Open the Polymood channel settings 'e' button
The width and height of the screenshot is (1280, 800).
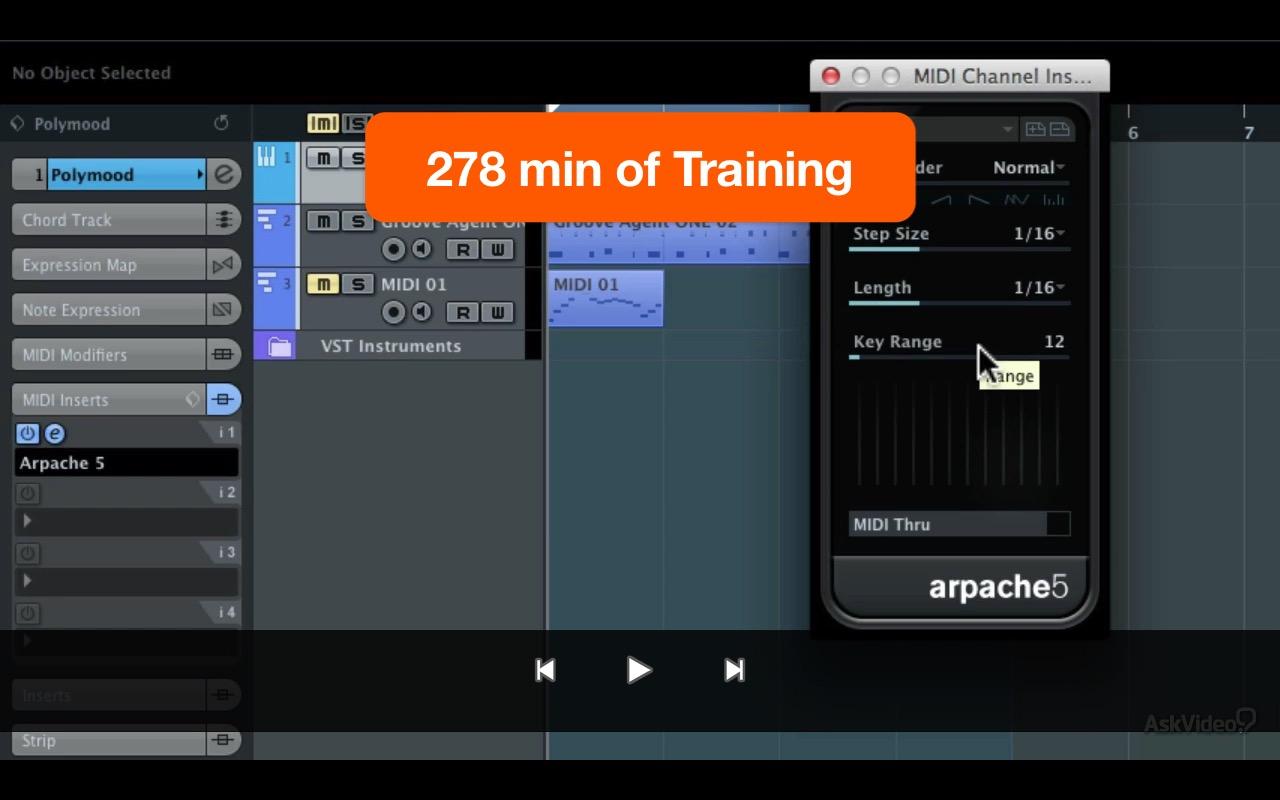(x=225, y=174)
